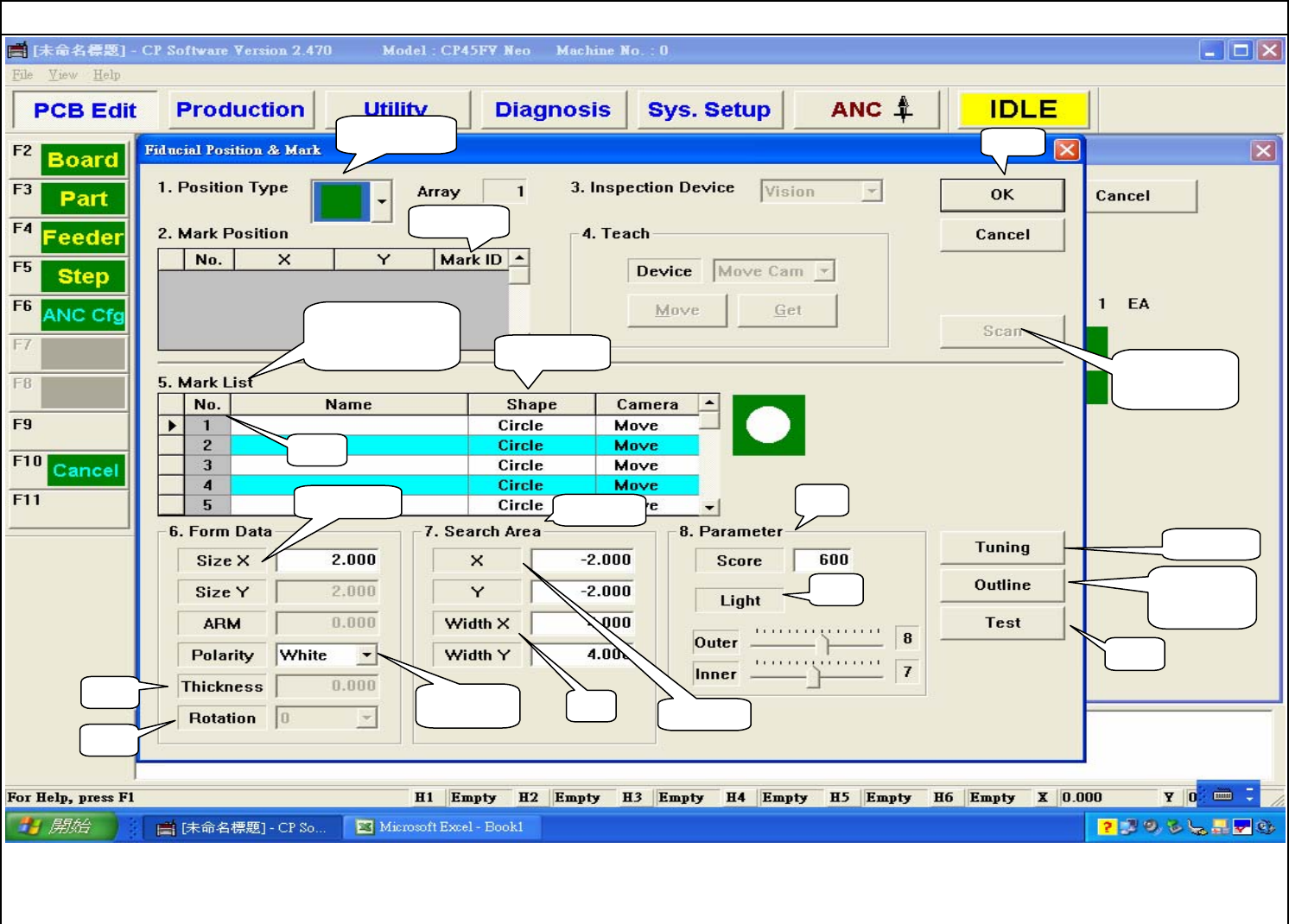This screenshot has height=924, width=1289.
Task: Click the green Board function button
Action: pyautogui.click(x=83, y=160)
